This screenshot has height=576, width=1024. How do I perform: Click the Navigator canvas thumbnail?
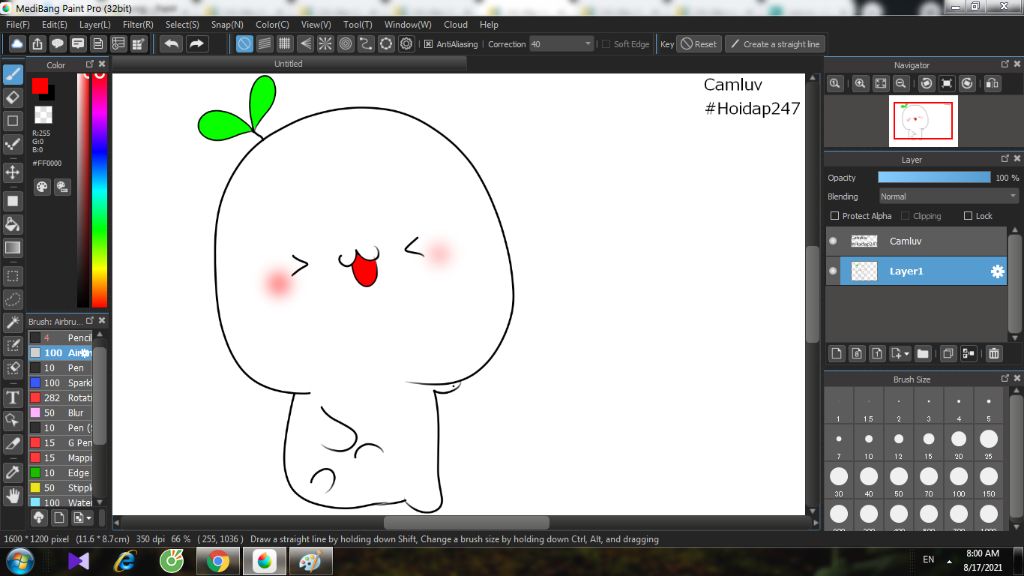[923, 121]
